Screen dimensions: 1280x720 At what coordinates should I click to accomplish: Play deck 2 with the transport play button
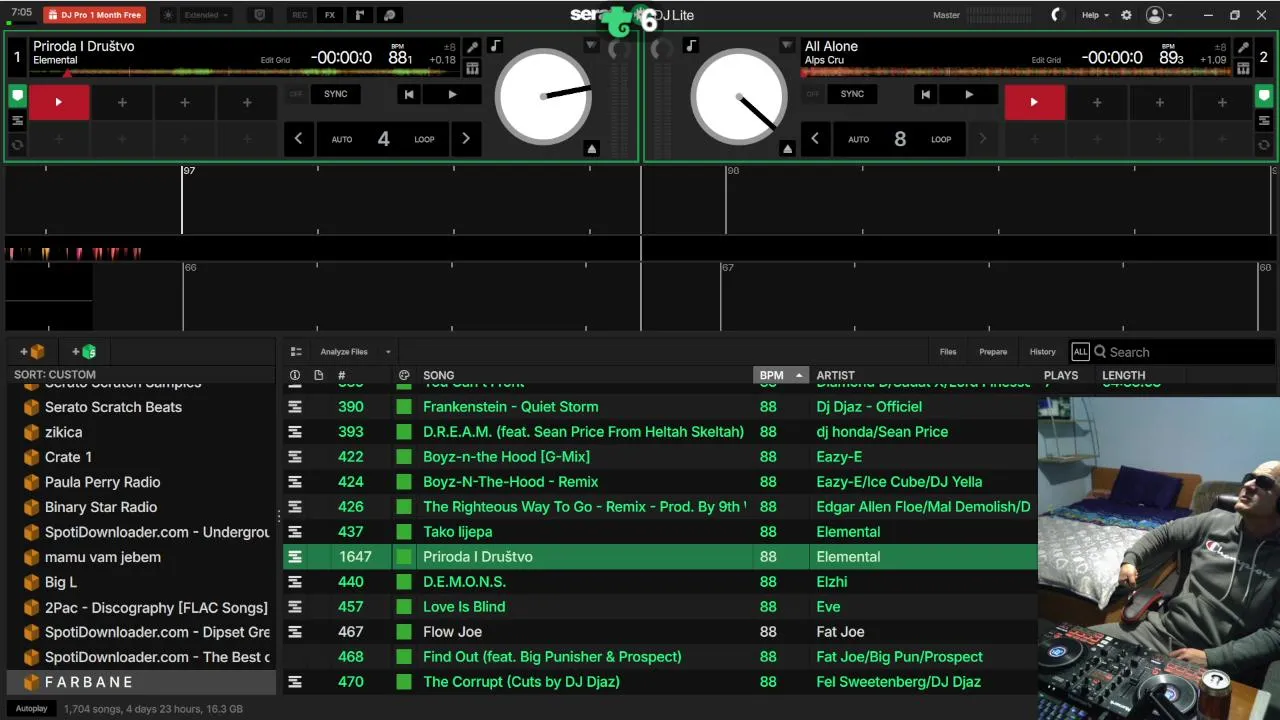click(969, 94)
